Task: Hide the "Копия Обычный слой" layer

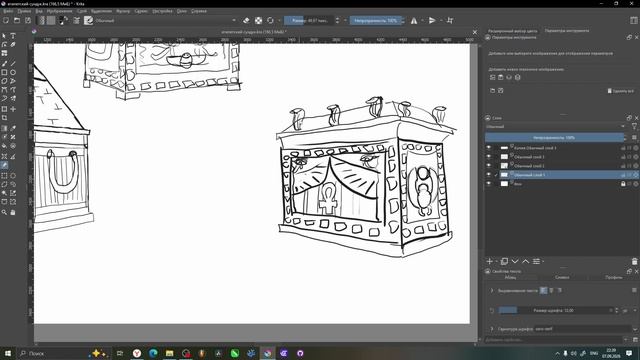Action: [489, 148]
